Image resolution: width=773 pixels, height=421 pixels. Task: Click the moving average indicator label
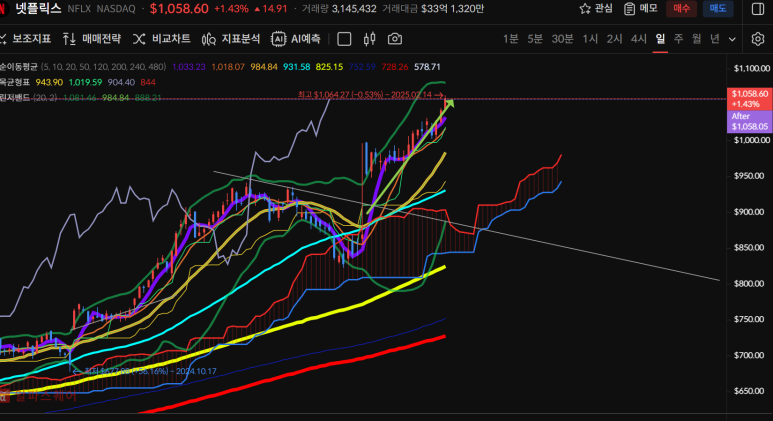tap(19, 67)
